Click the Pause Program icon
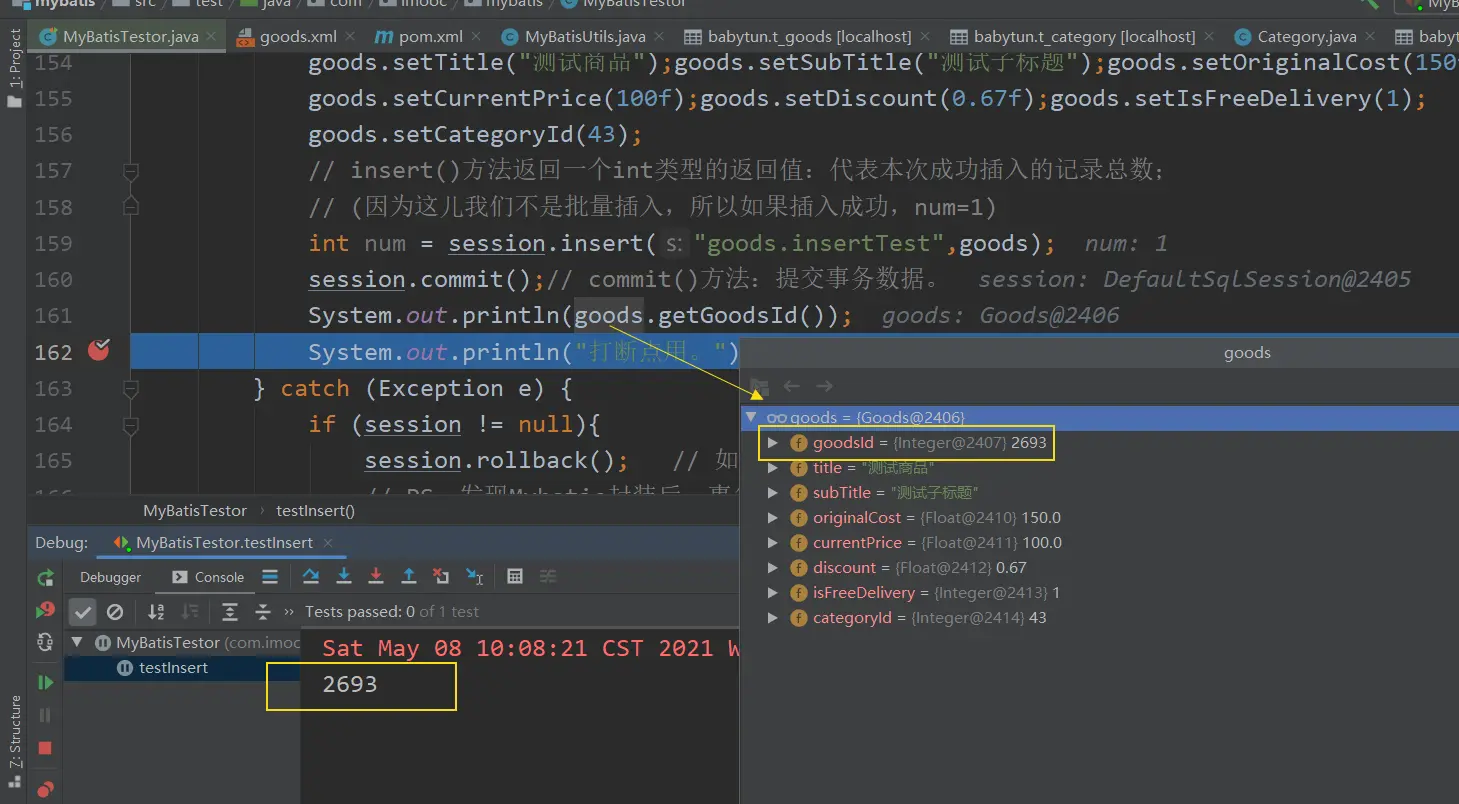Image resolution: width=1459 pixels, height=804 pixels. pos(45,715)
